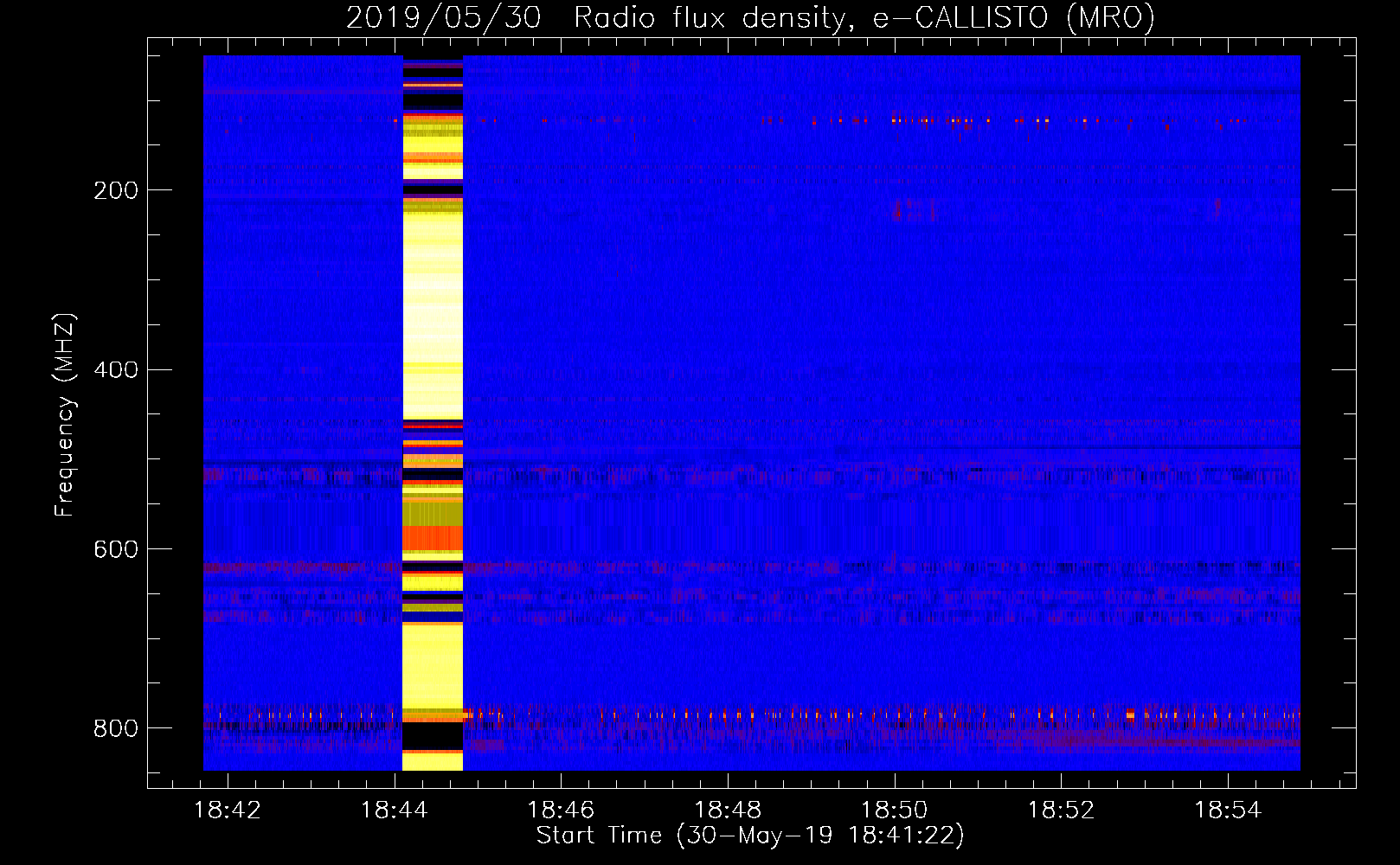The width and height of the screenshot is (1400, 865).
Task: Click the 18:42 time tick label
Action: pyautogui.click(x=228, y=811)
